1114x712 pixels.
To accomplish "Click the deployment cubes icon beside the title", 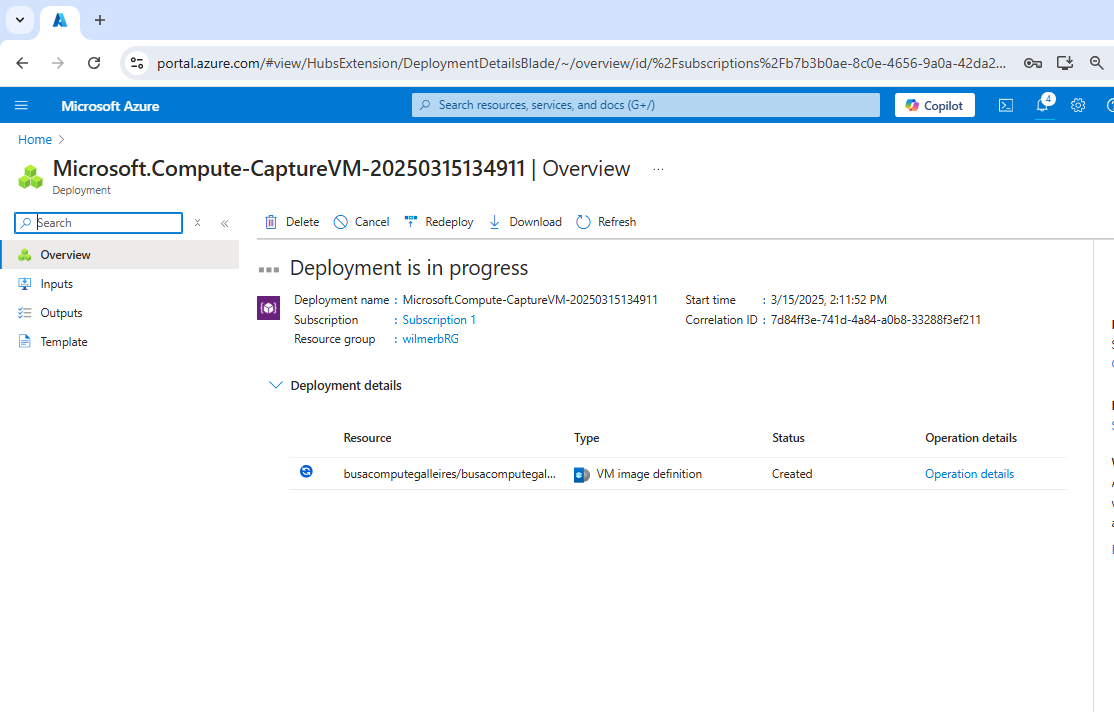I will click(x=30, y=176).
